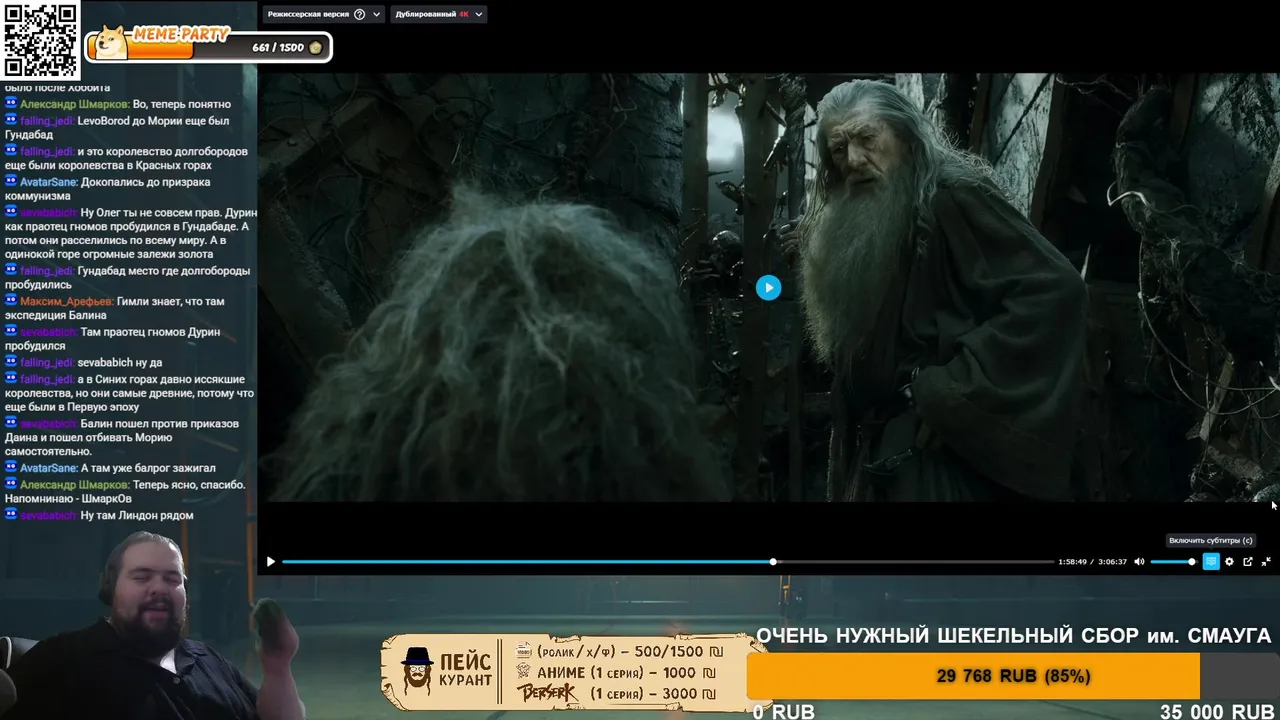Adjust the volume slider
The image size is (1280, 720).
point(1173,562)
